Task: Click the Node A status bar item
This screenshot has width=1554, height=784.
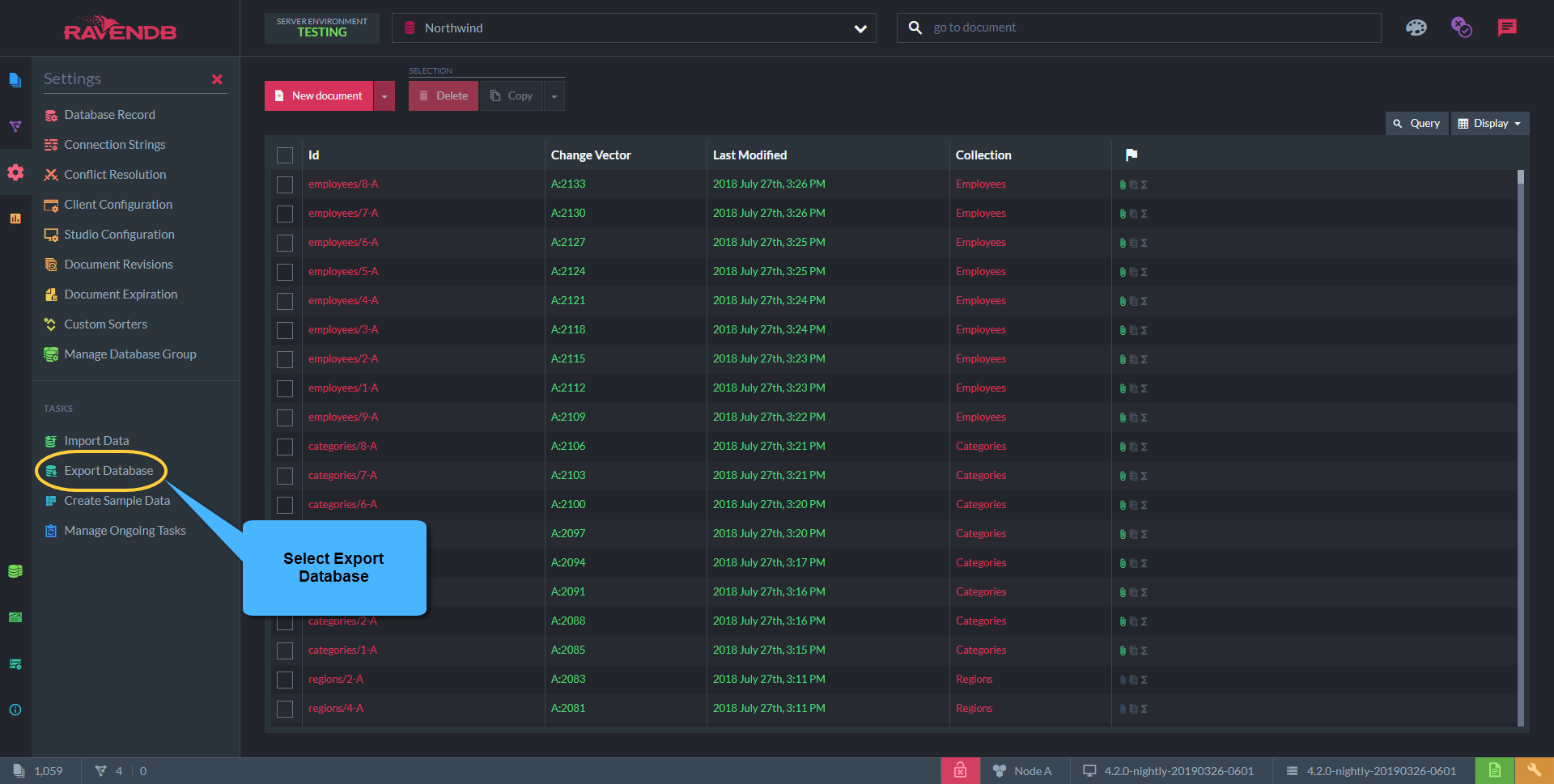Action: click(1023, 771)
